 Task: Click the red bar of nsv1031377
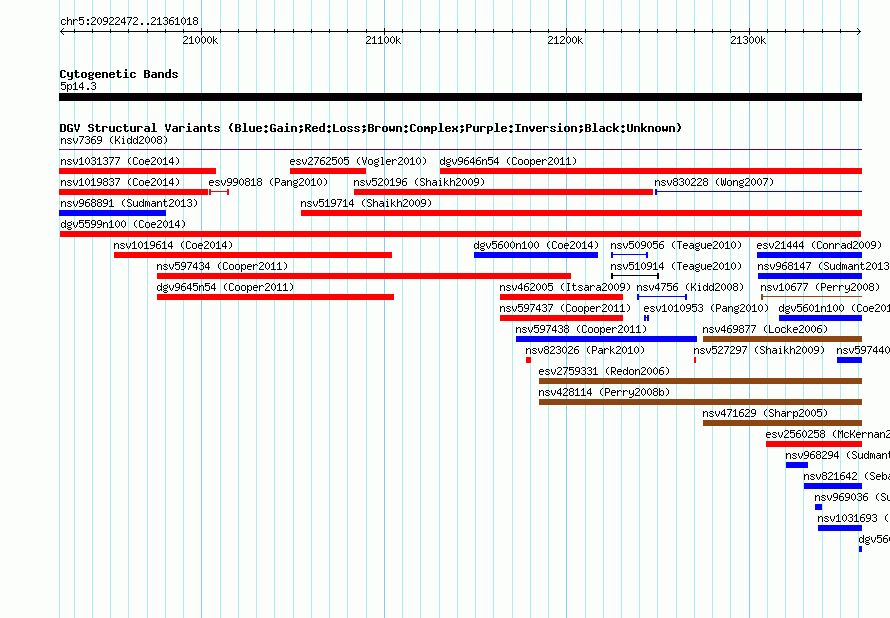click(137, 171)
